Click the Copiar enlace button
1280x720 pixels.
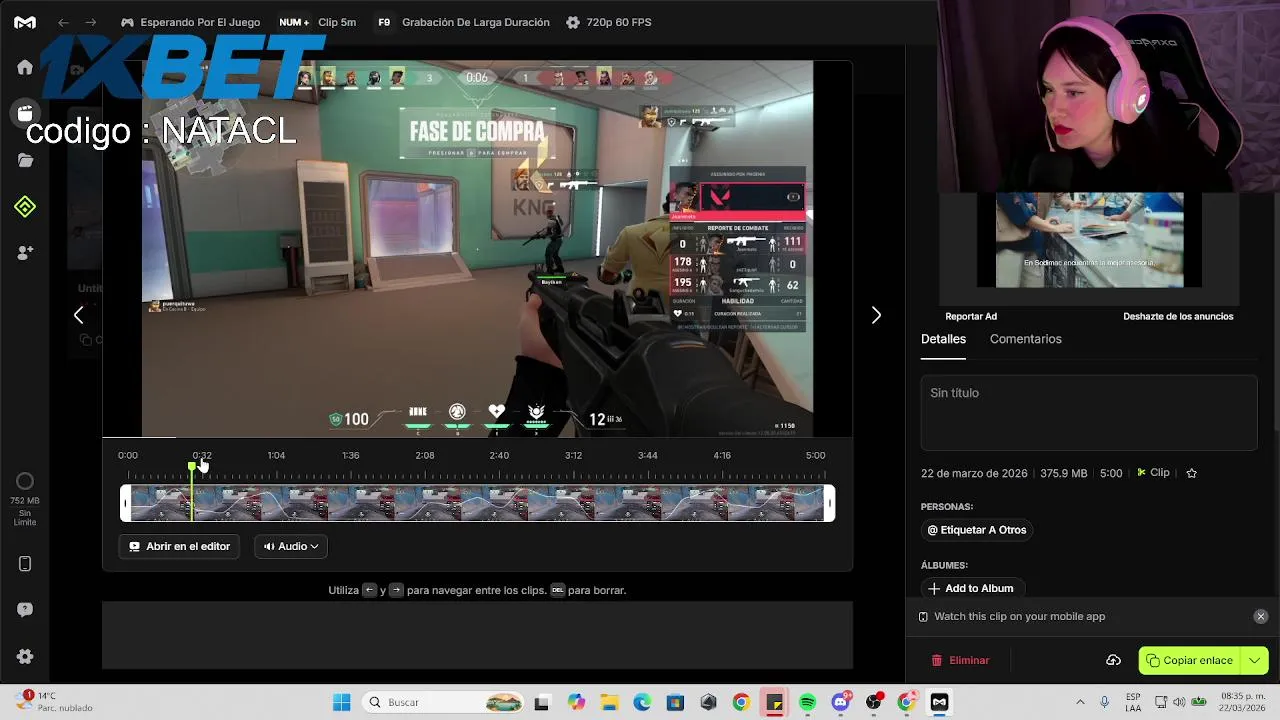(1189, 660)
